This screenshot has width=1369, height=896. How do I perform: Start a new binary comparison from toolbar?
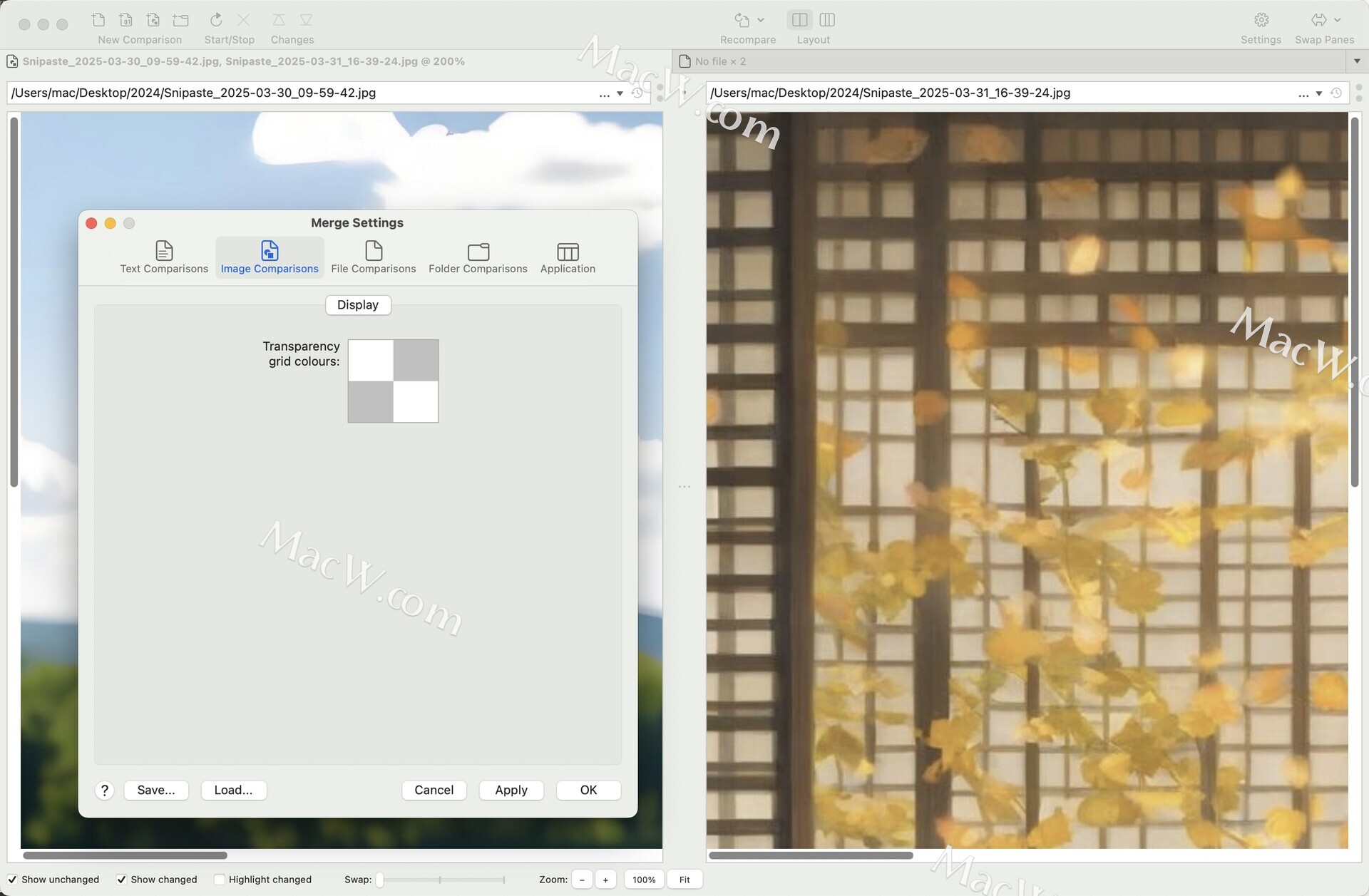[x=126, y=20]
